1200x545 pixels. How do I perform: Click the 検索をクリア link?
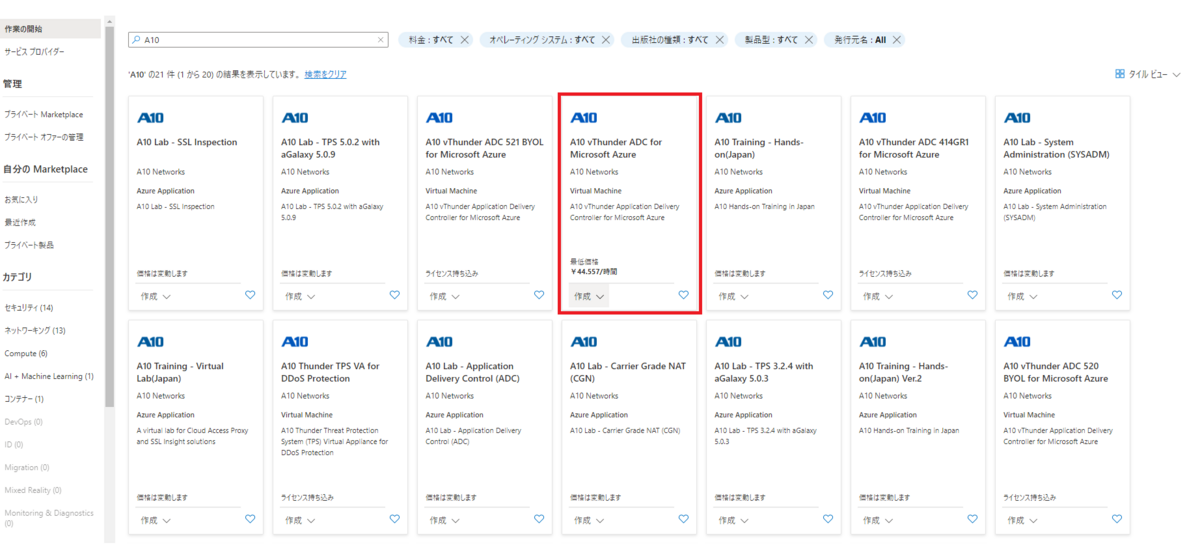[326, 74]
